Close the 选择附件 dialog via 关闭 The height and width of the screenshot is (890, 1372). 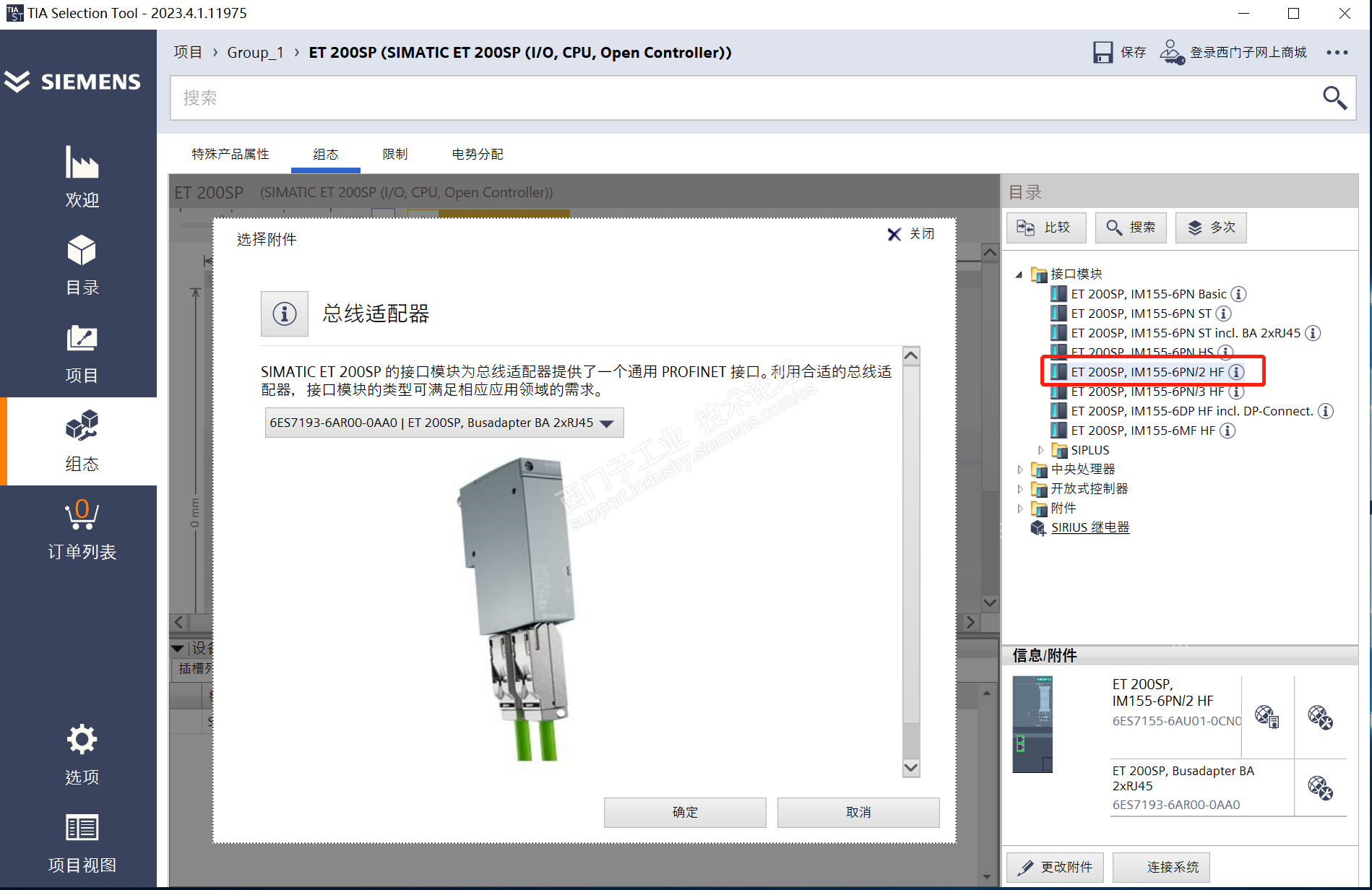911,234
